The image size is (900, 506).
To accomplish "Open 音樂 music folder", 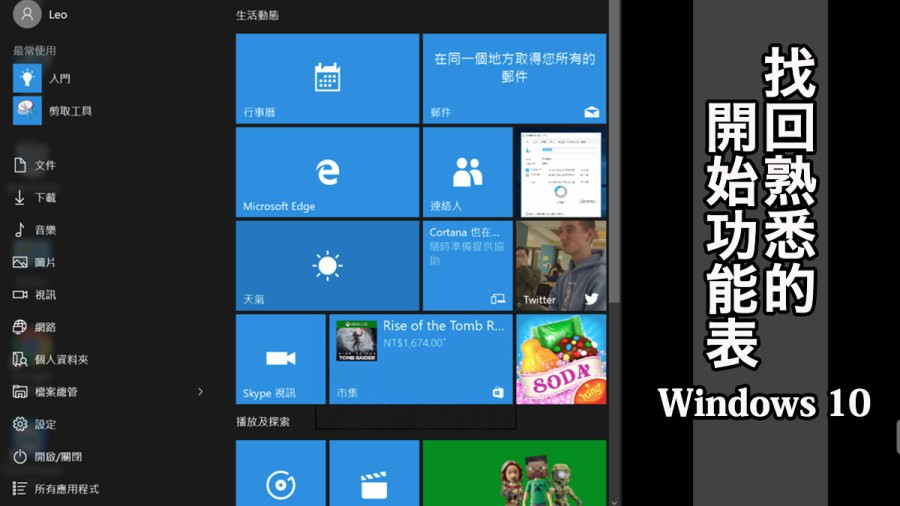I will point(34,230).
